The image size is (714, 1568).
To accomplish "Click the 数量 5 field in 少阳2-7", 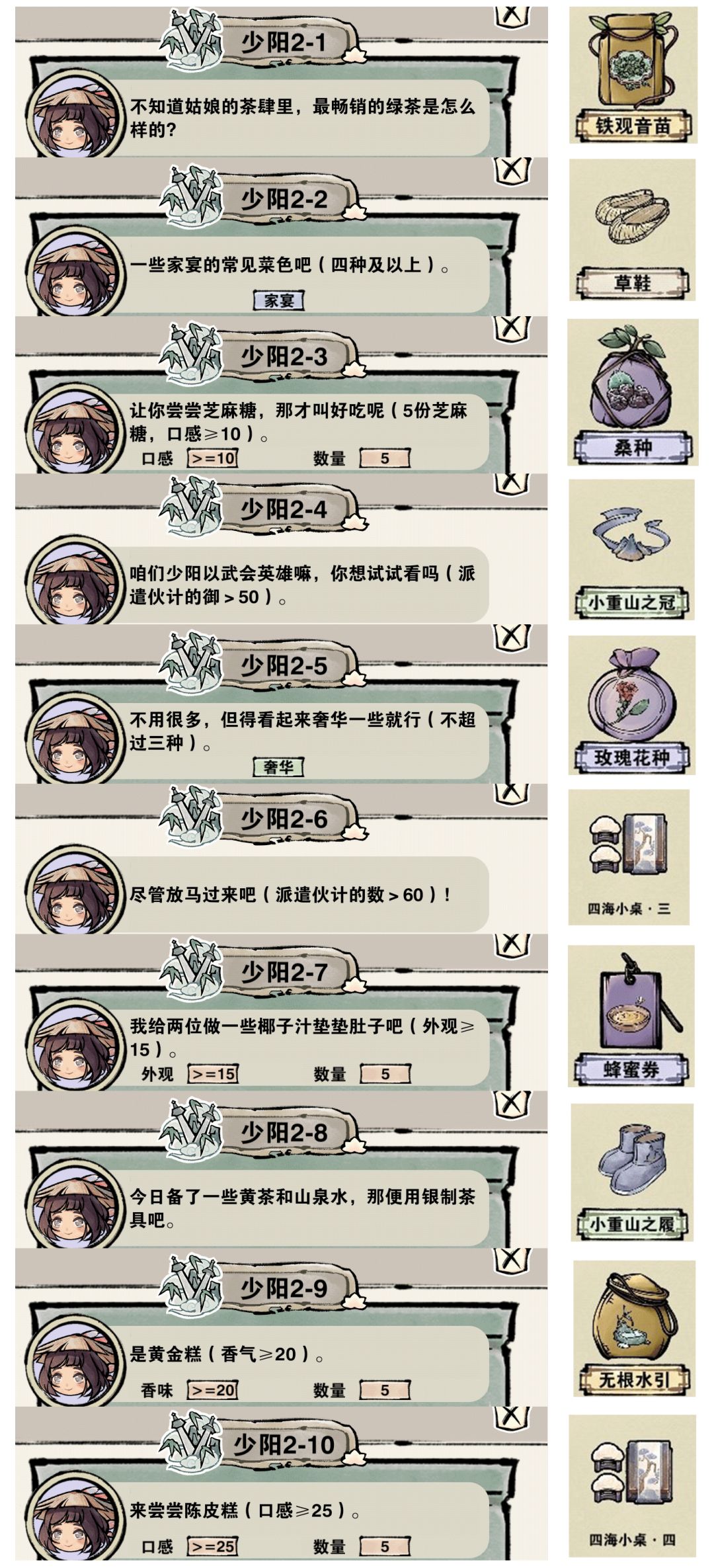I will 385,1073.
